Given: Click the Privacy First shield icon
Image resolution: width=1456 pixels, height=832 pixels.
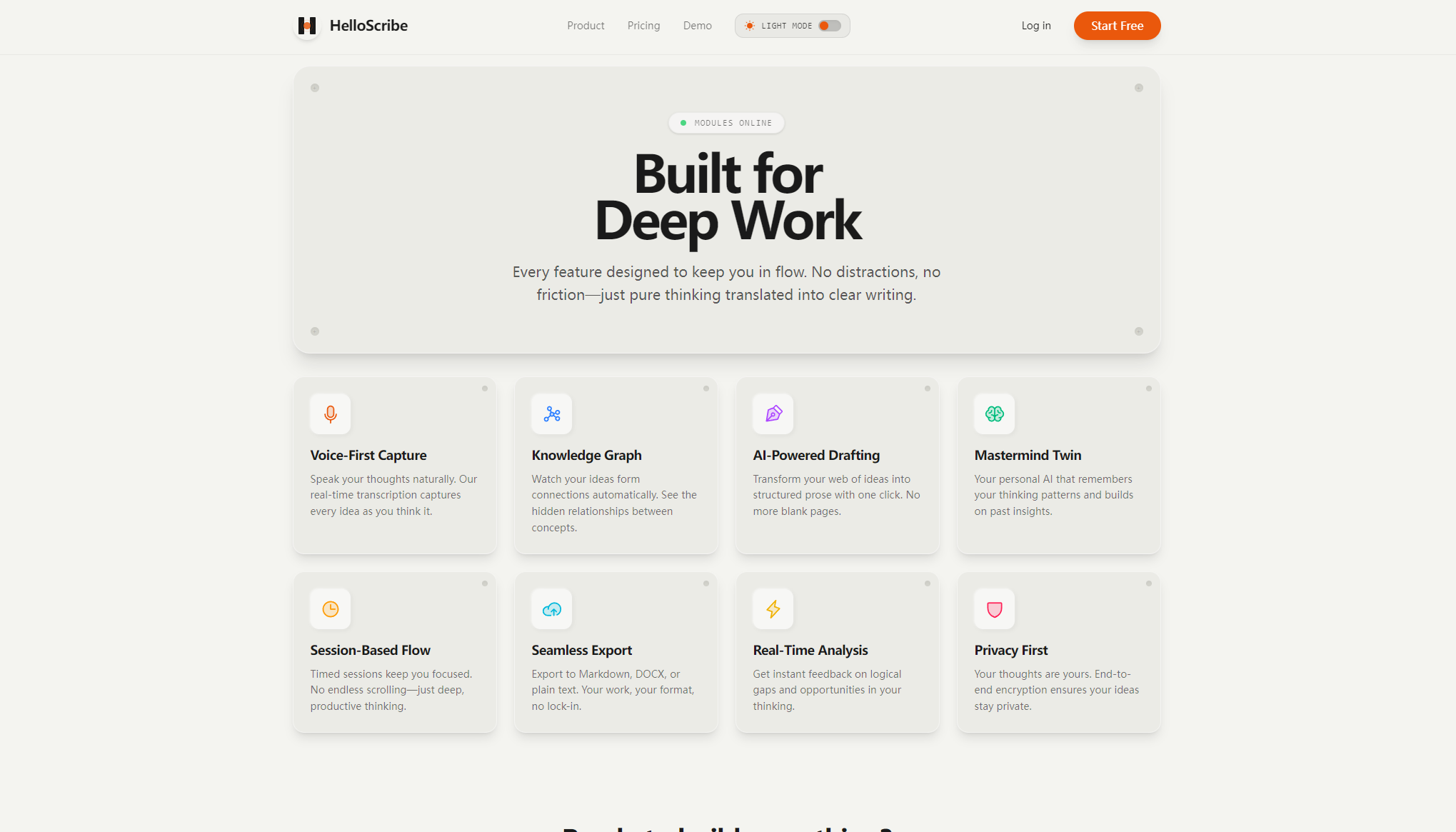Looking at the screenshot, I should pyautogui.click(x=994, y=608).
